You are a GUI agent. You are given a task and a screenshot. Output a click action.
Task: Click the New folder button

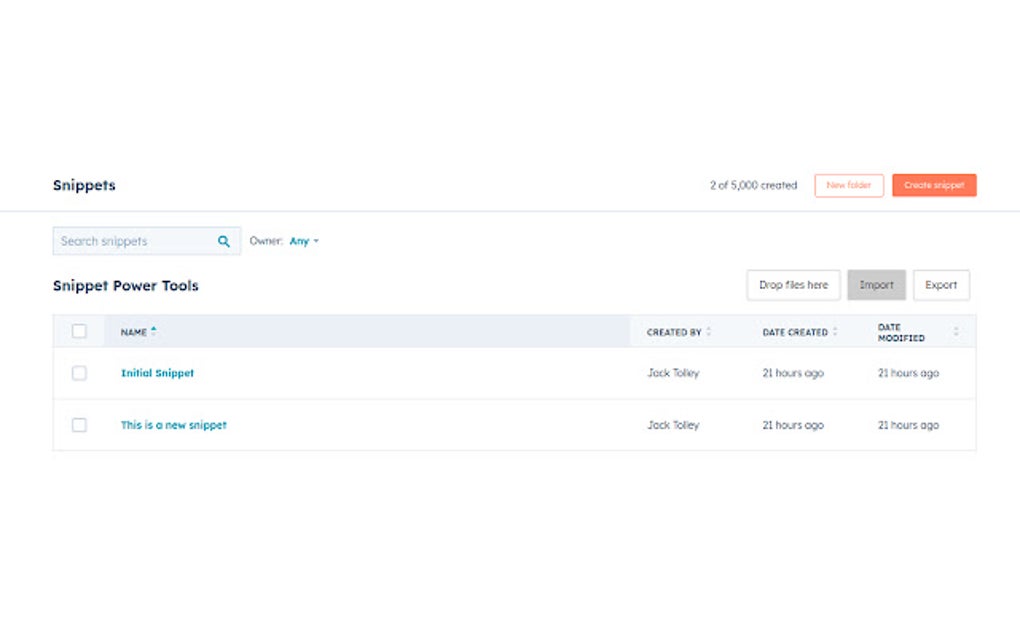(848, 185)
